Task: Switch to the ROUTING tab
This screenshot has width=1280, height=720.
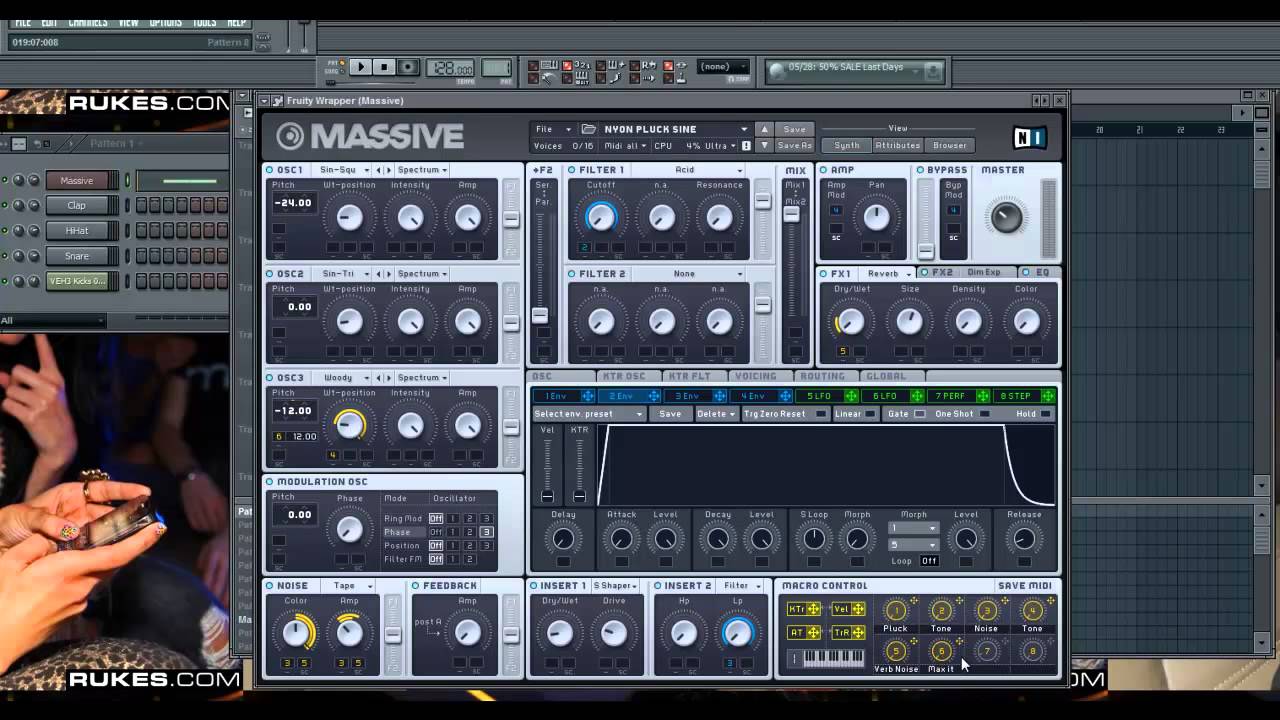Action: click(822, 377)
